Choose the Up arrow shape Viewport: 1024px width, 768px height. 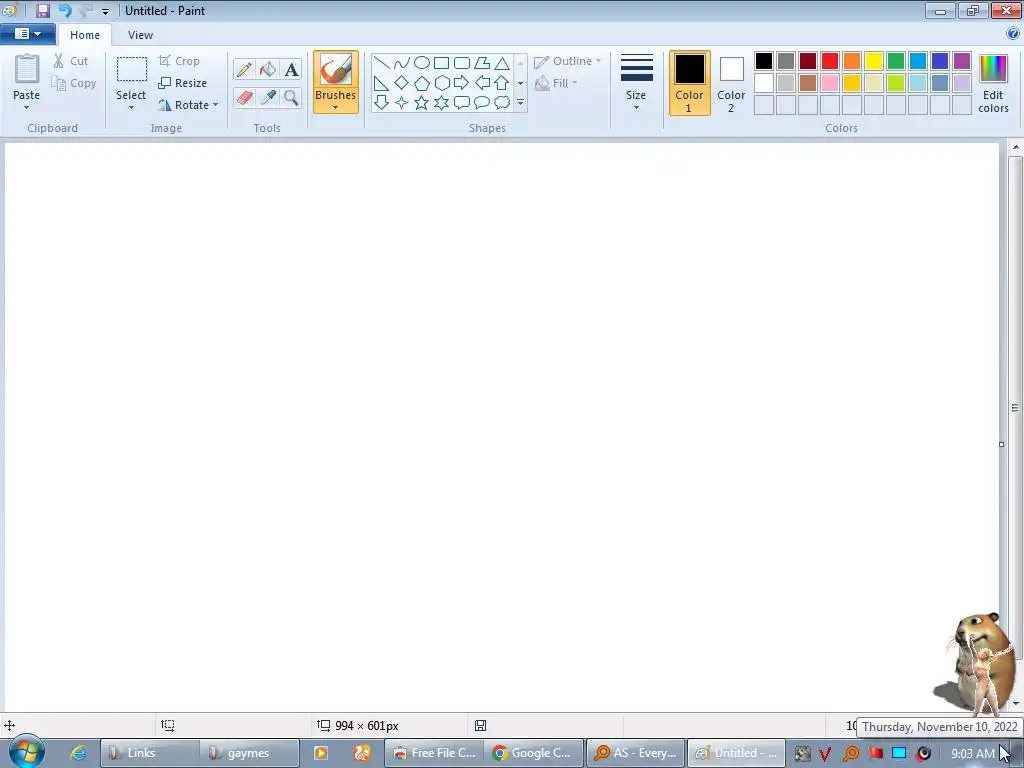[x=502, y=83]
